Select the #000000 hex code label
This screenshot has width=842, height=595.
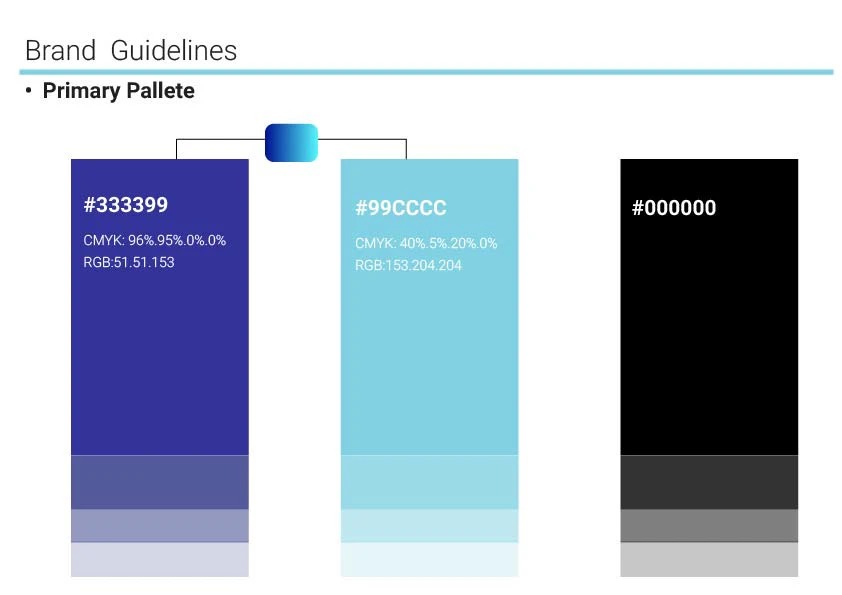click(674, 208)
